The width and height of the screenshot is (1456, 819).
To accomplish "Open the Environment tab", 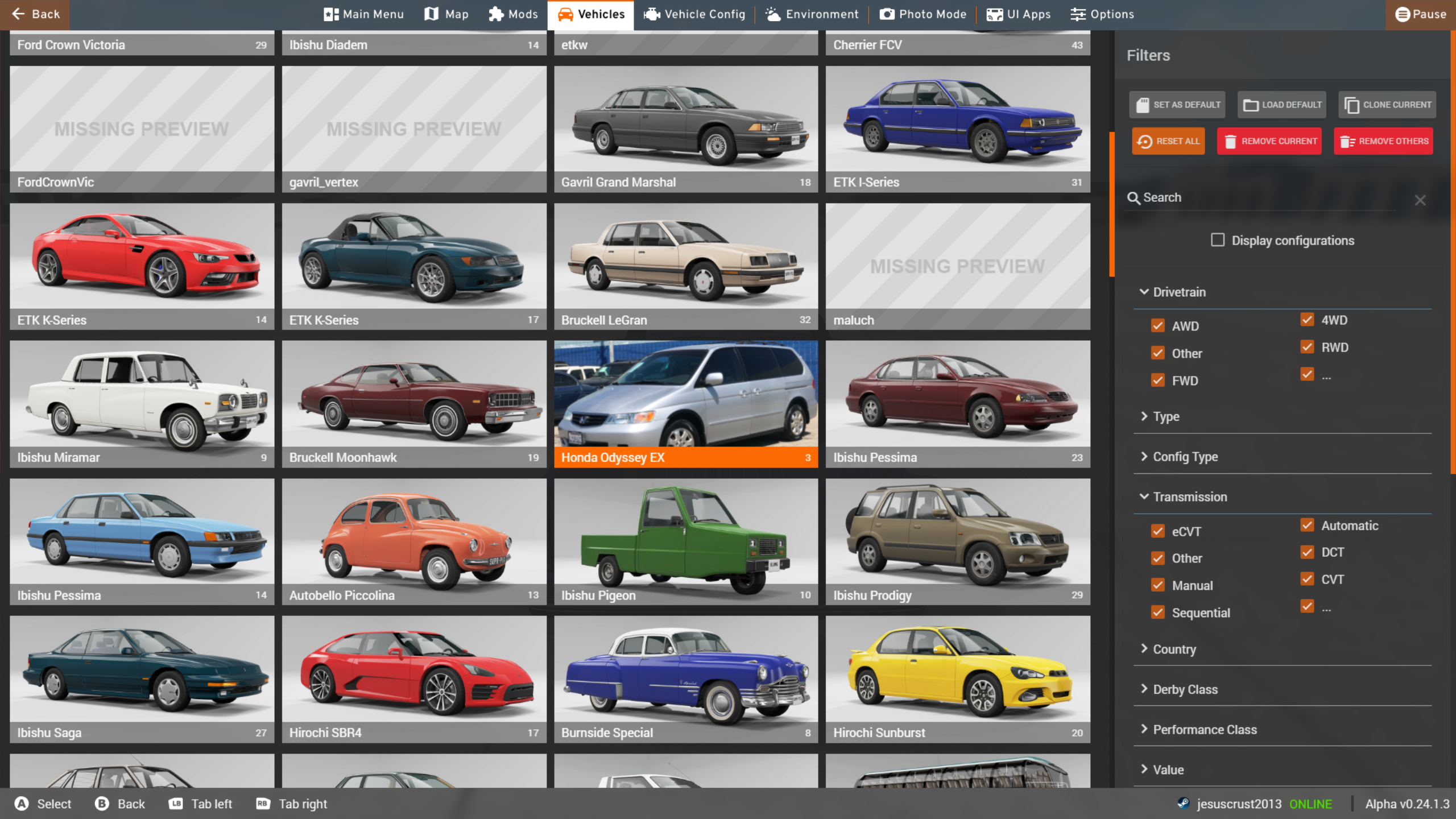I will point(812,14).
